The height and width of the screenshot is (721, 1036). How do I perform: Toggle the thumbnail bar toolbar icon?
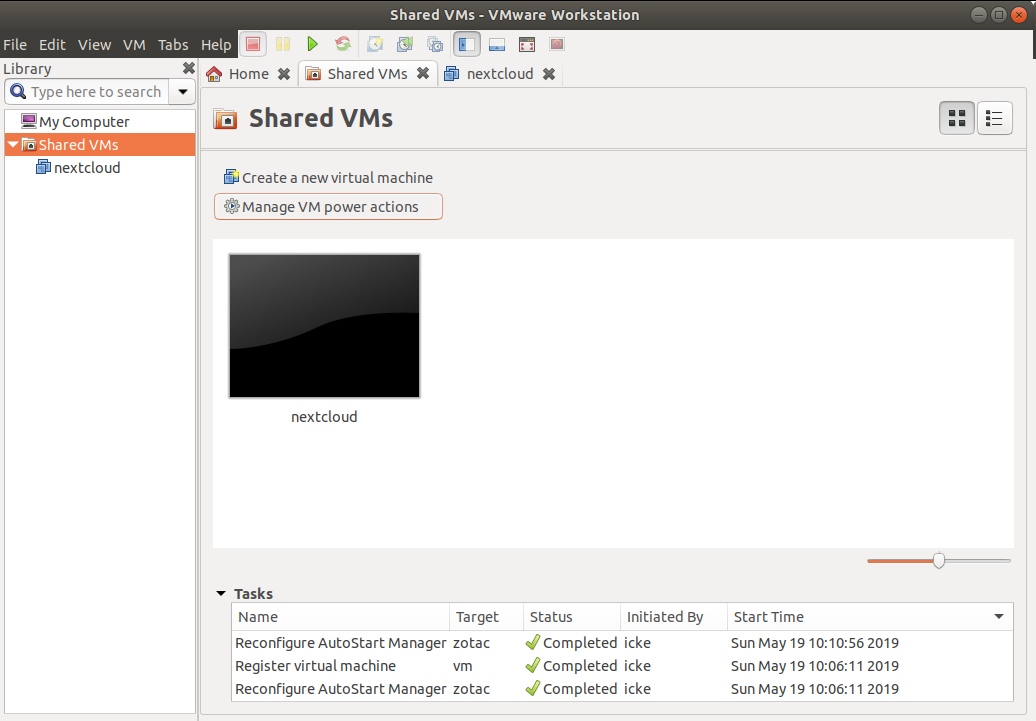point(497,44)
